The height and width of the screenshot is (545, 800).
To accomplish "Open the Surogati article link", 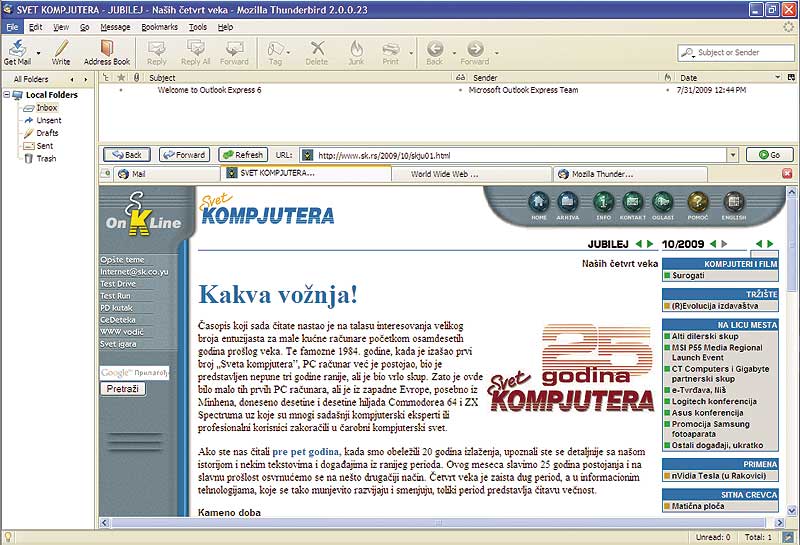I will (688, 276).
